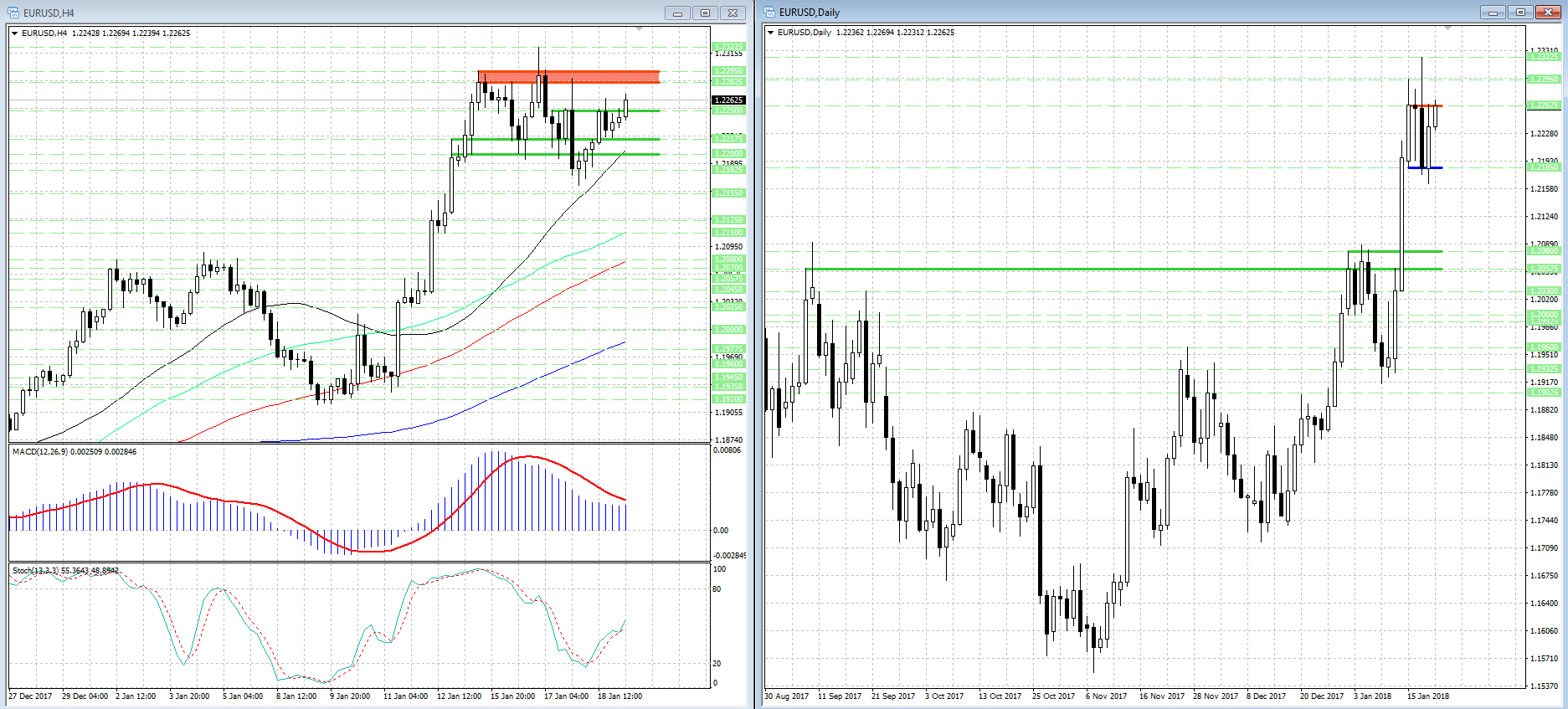Click the 25 Oct 2017 date on Daily time axis
This screenshot has height=709, width=1568.
click(x=1053, y=696)
